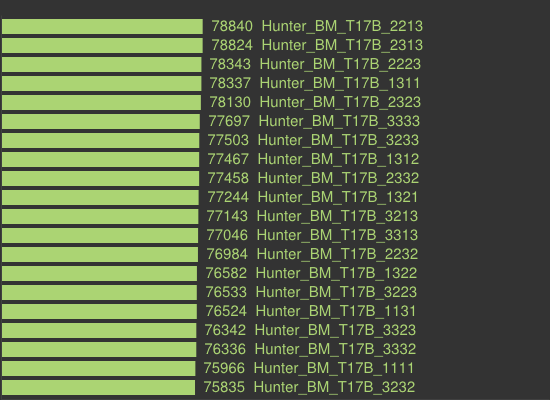The width and height of the screenshot is (550, 400).
Task: Select the 77697 DPS bar
Action: tap(101, 121)
